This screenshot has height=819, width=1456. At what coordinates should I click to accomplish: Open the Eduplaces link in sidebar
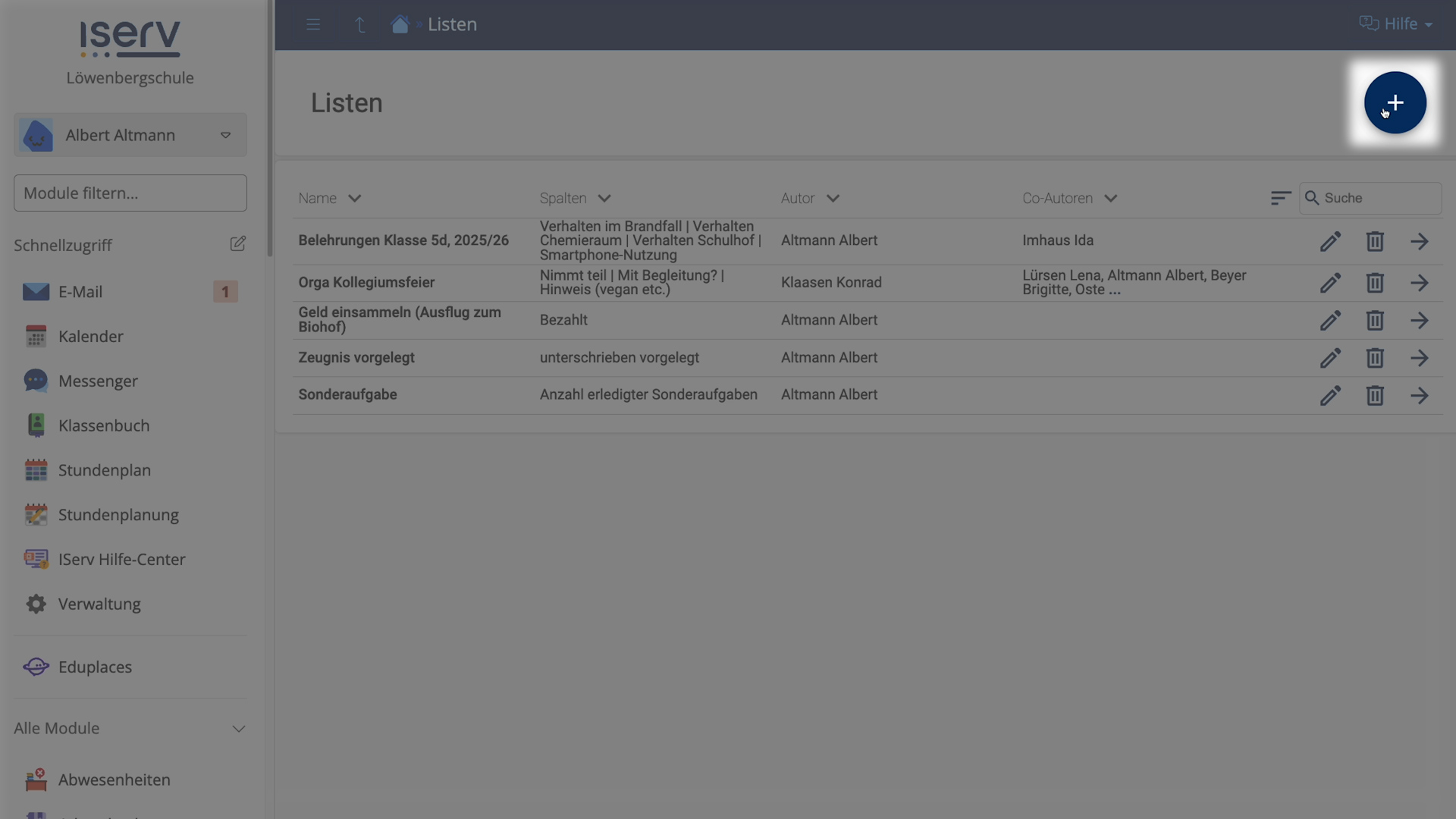pos(95,667)
